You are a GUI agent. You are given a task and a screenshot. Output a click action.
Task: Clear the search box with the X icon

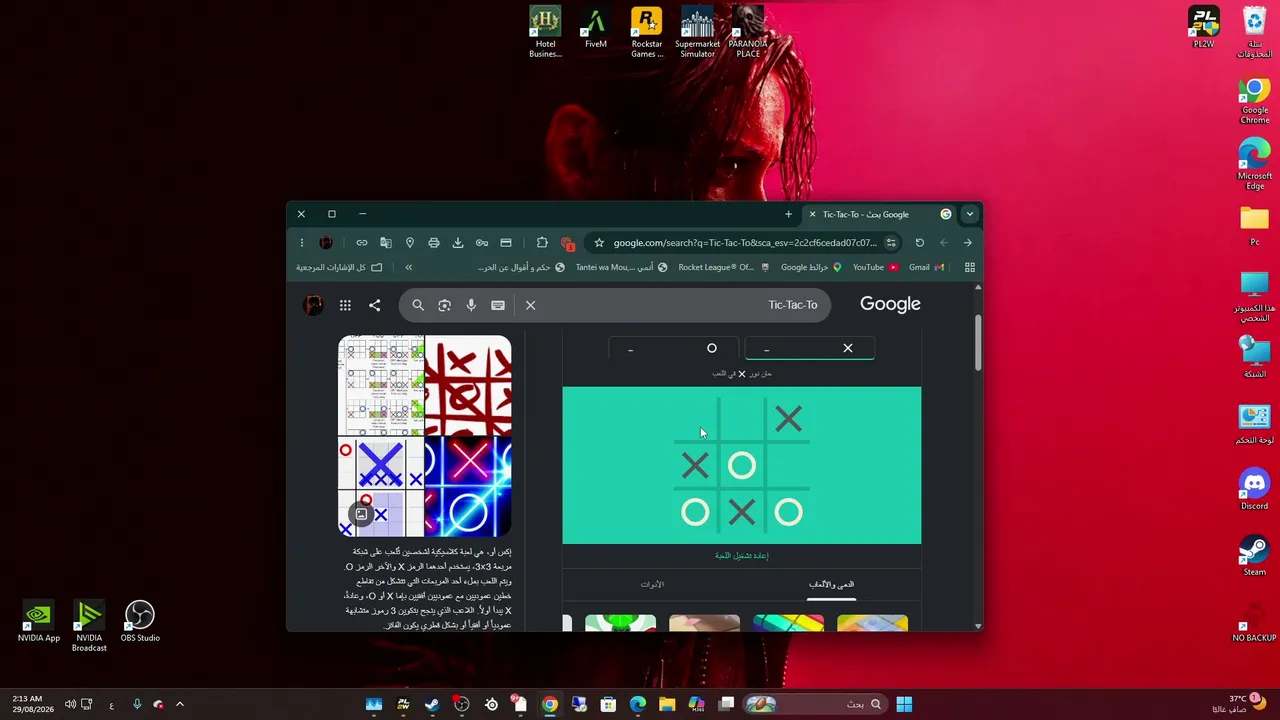click(530, 305)
